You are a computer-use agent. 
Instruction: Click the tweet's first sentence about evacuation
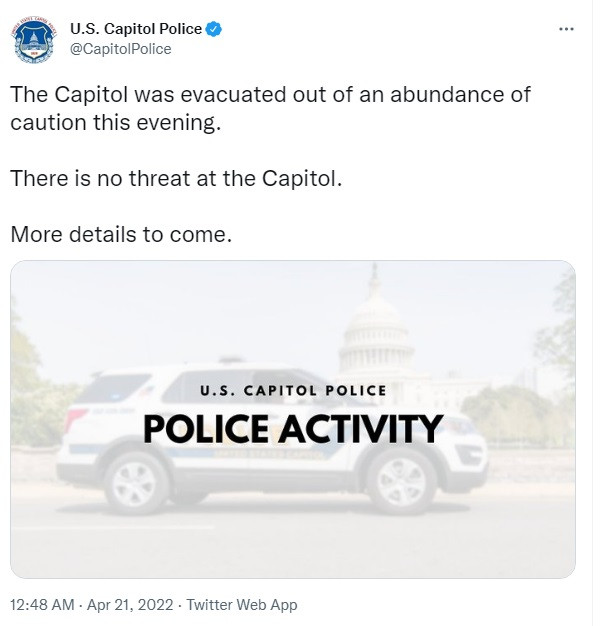click(x=270, y=108)
